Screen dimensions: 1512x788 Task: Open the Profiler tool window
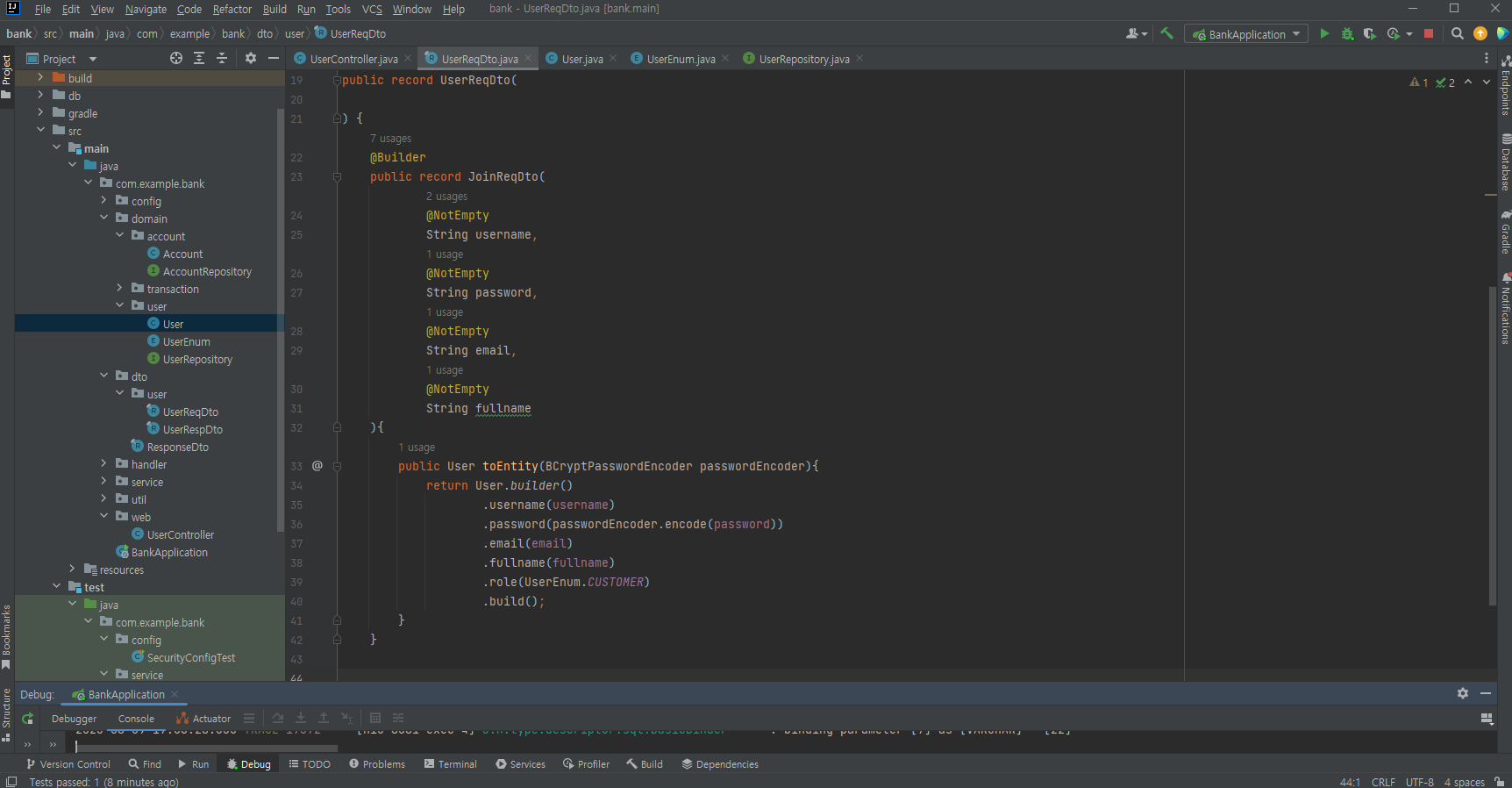coord(587,764)
